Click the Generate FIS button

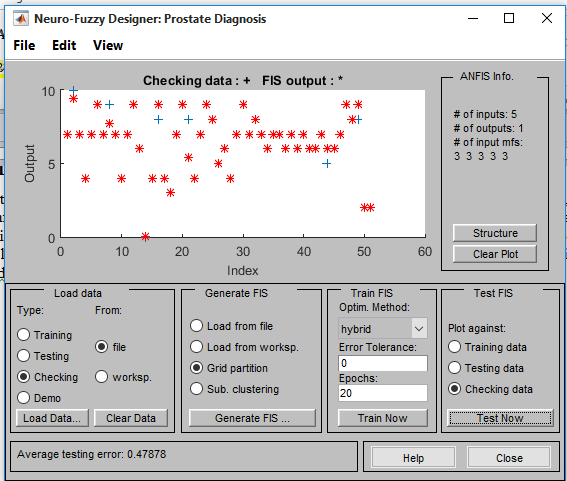click(x=252, y=418)
